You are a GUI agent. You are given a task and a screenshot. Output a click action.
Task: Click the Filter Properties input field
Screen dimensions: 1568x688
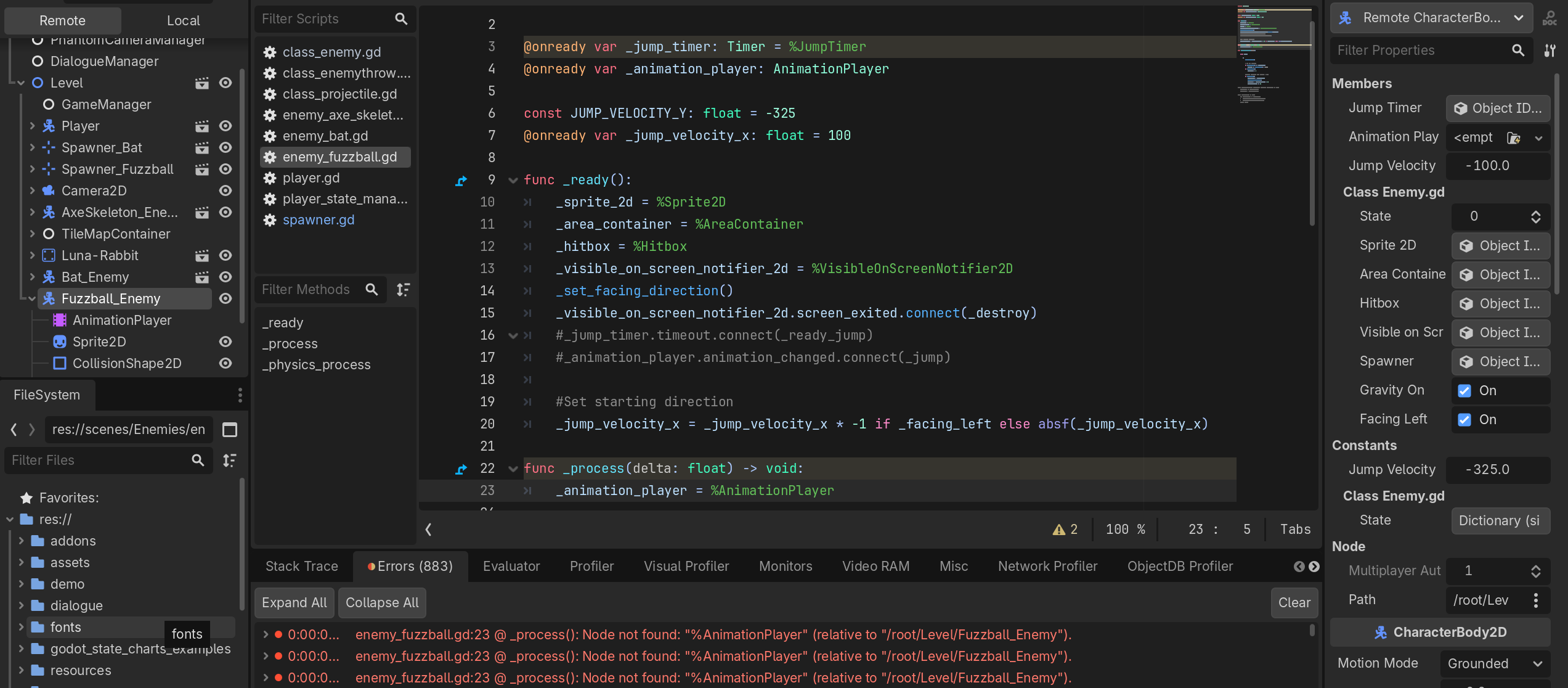click(1417, 51)
